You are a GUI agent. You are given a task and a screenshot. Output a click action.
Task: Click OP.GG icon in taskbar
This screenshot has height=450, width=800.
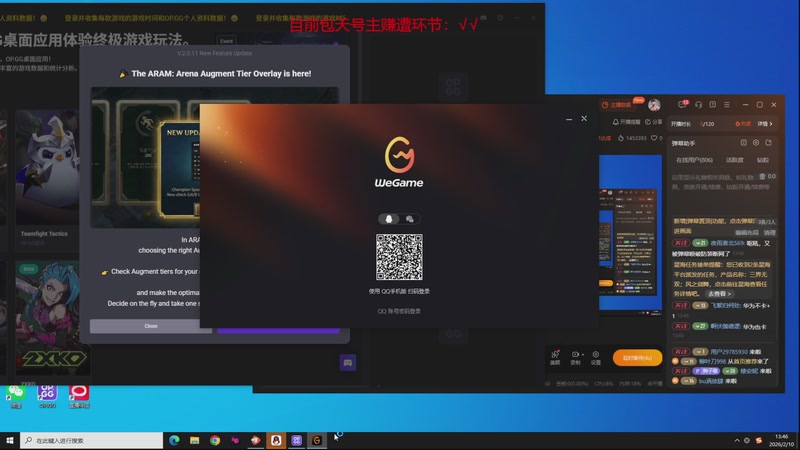pyautogui.click(x=296, y=440)
